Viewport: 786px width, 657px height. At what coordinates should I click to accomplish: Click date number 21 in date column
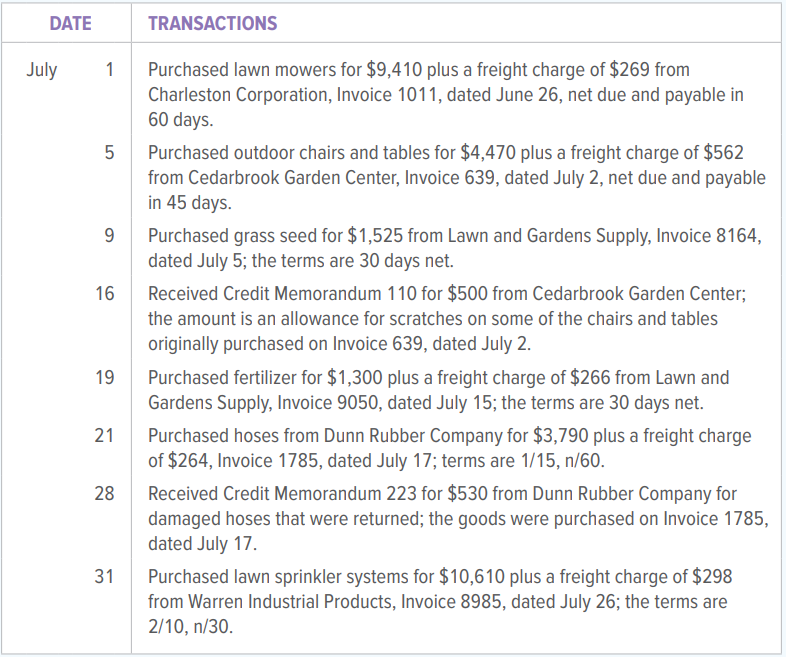pos(105,436)
